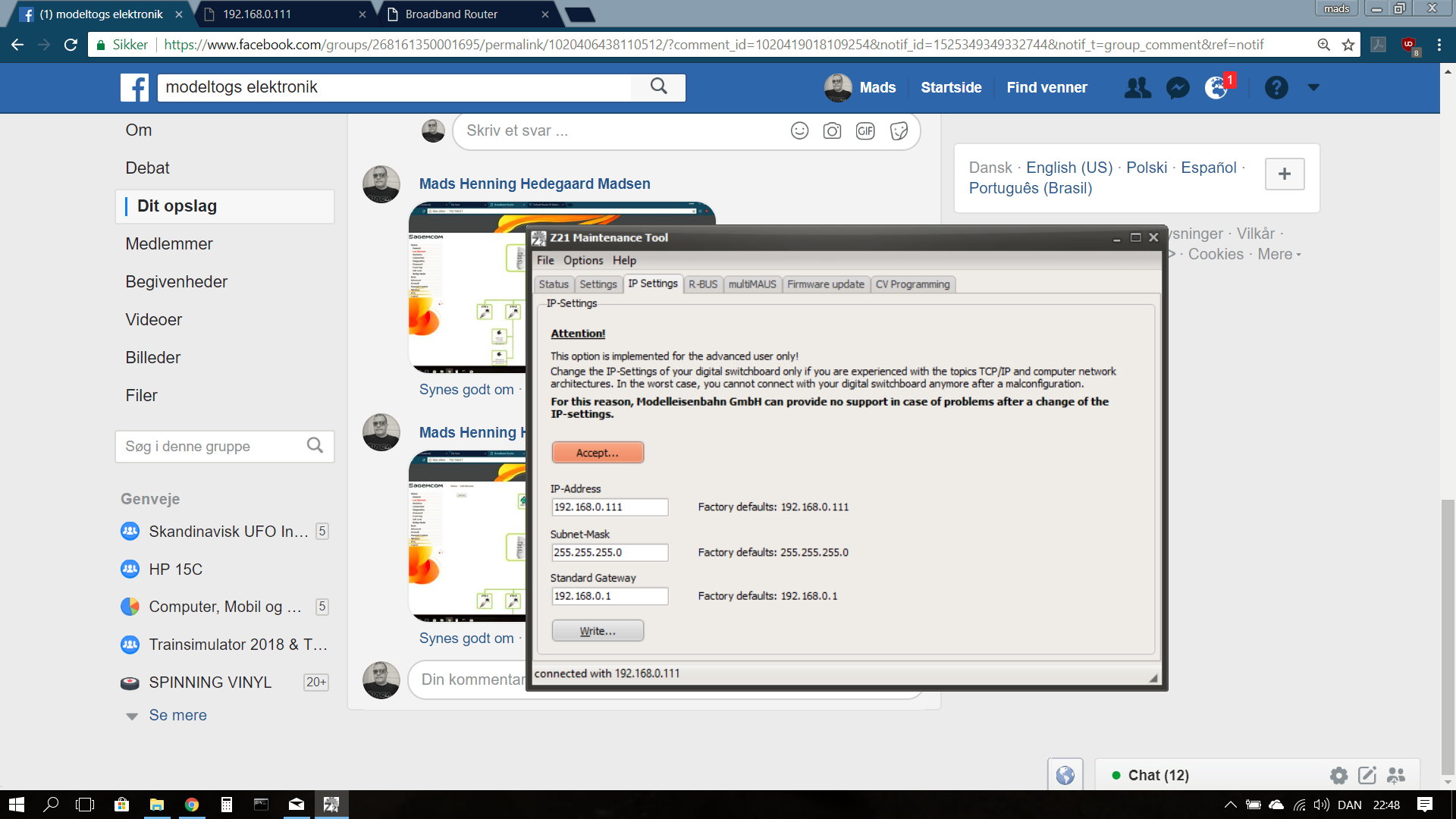Start new message from chat bar
The width and height of the screenshot is (1456, 819).
click(x=1367, y=775)
